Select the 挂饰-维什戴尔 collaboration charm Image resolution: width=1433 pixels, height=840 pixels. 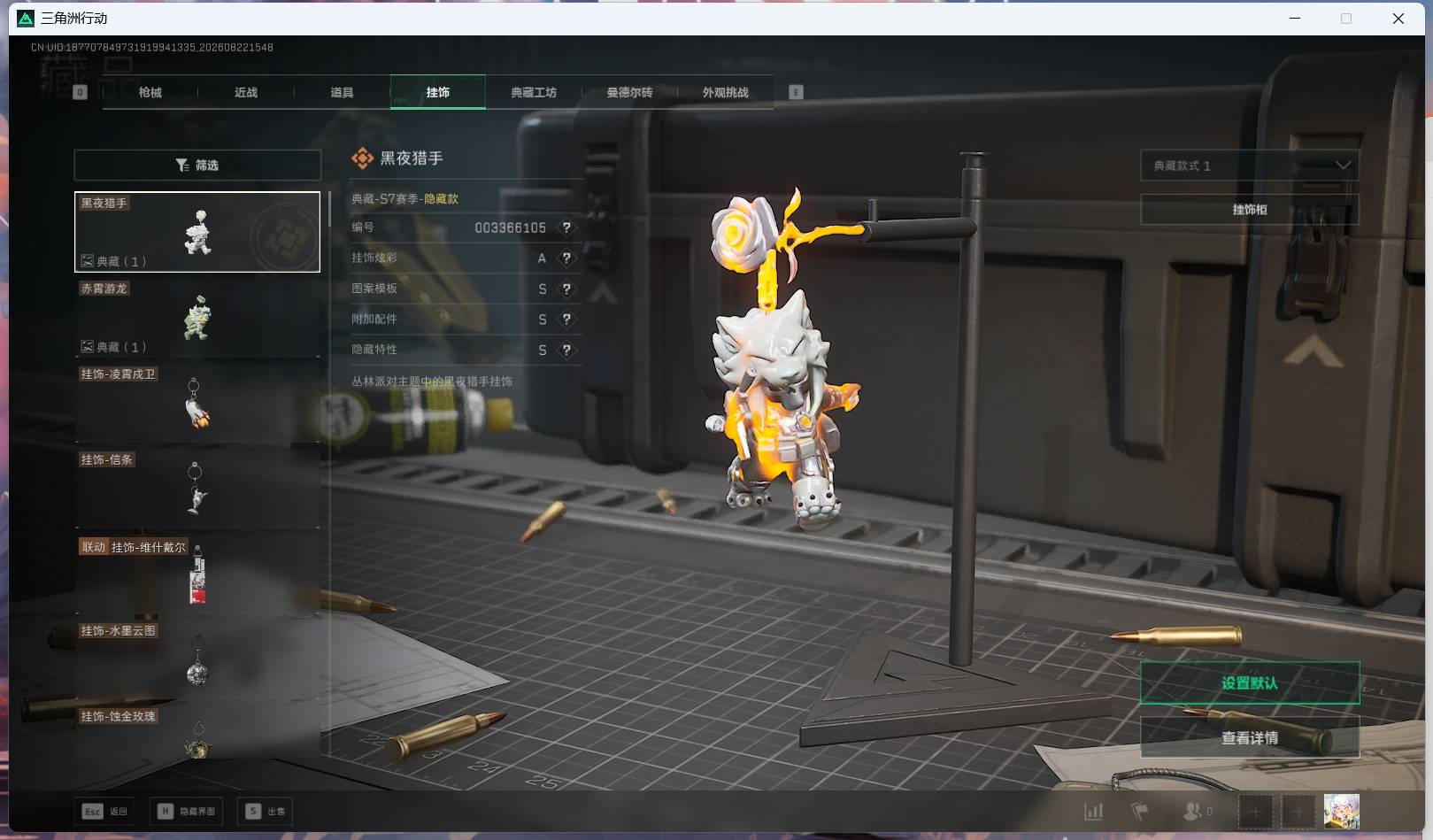[197, 574]
